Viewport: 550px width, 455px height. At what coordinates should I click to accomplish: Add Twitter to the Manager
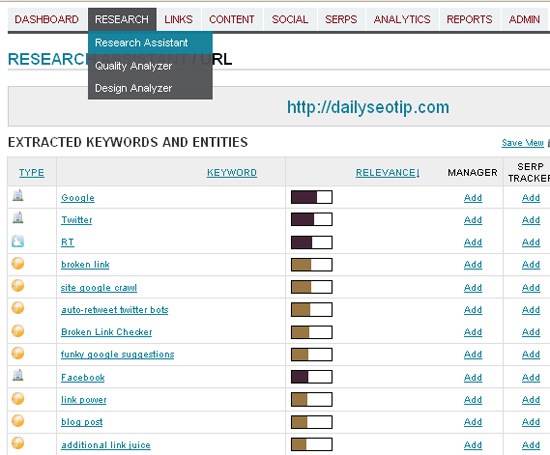click(473, 220)
